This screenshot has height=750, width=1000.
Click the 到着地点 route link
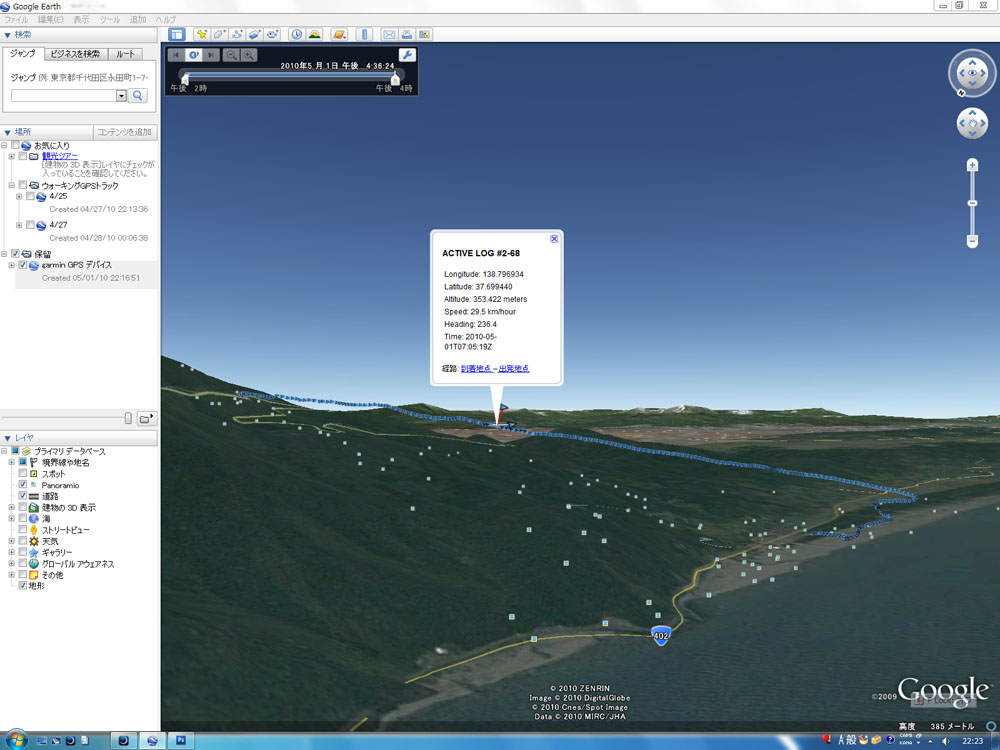476,369
